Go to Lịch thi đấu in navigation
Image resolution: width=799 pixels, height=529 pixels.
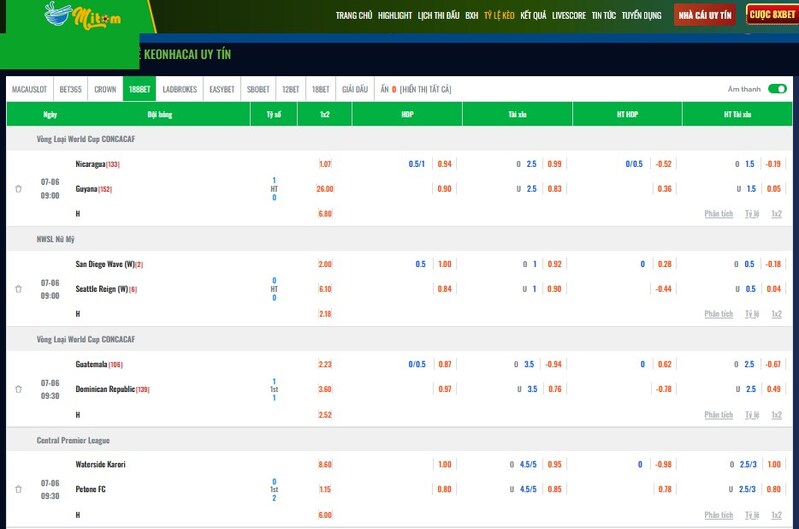pos(439,16)
